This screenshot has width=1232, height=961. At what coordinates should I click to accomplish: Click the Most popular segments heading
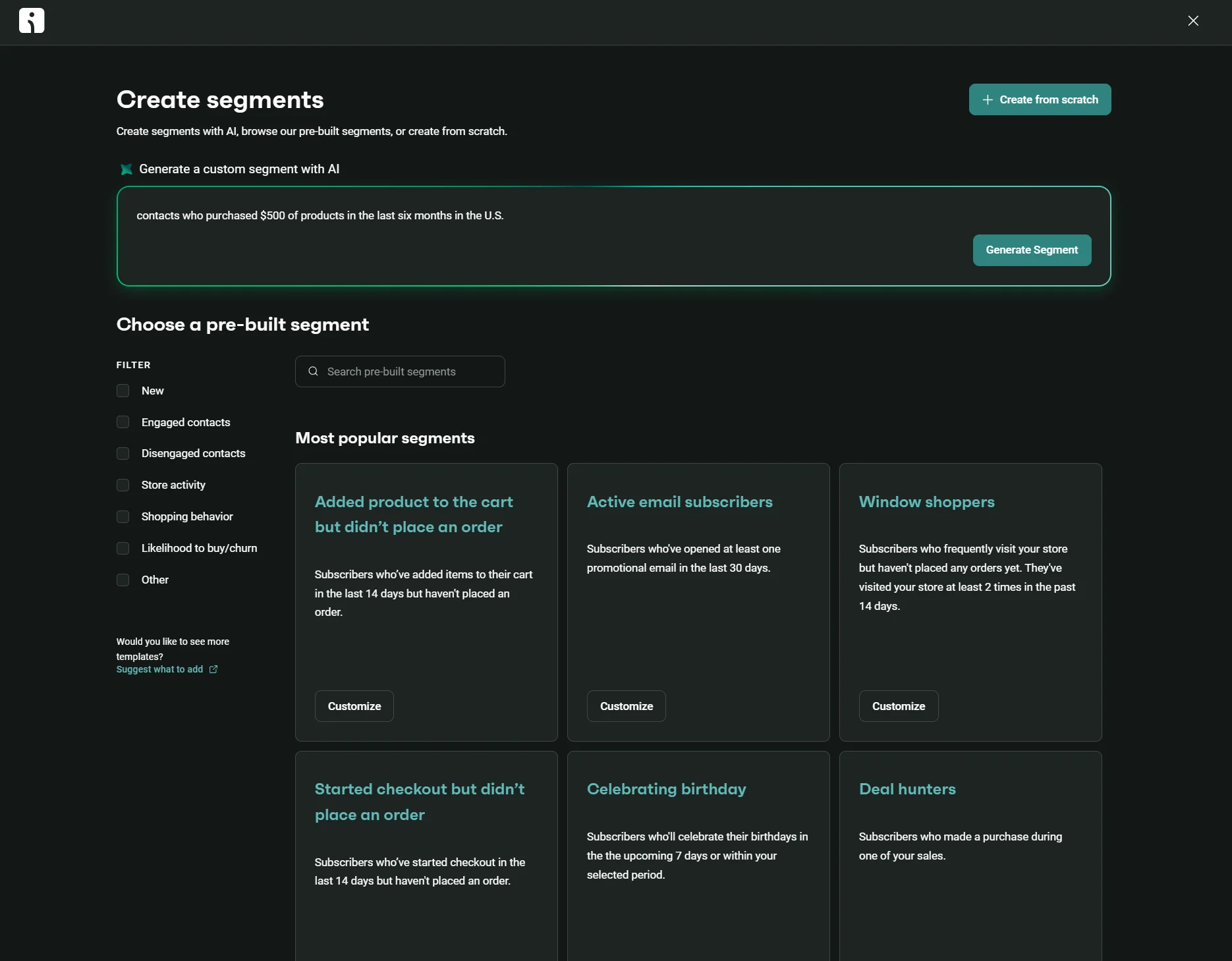point(385,438)
